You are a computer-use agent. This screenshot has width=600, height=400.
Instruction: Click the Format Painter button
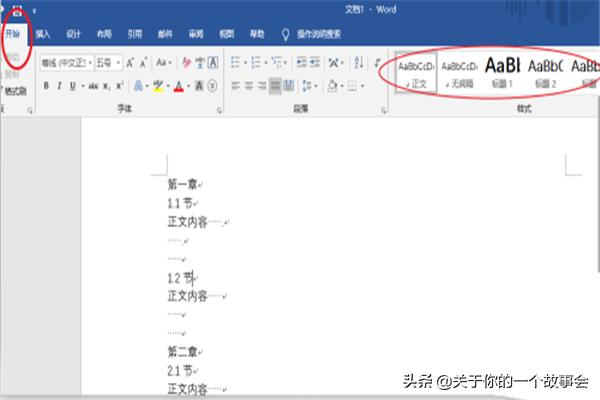click(16, 90)
